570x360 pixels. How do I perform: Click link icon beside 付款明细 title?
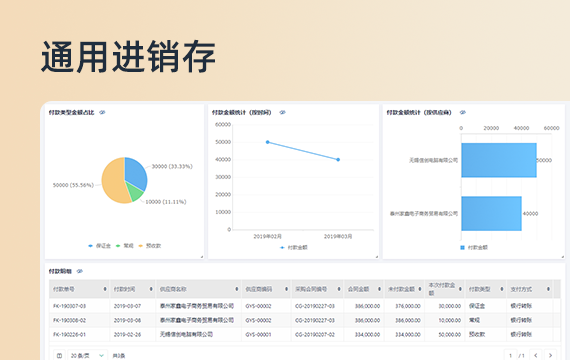[x=80, y=271]
